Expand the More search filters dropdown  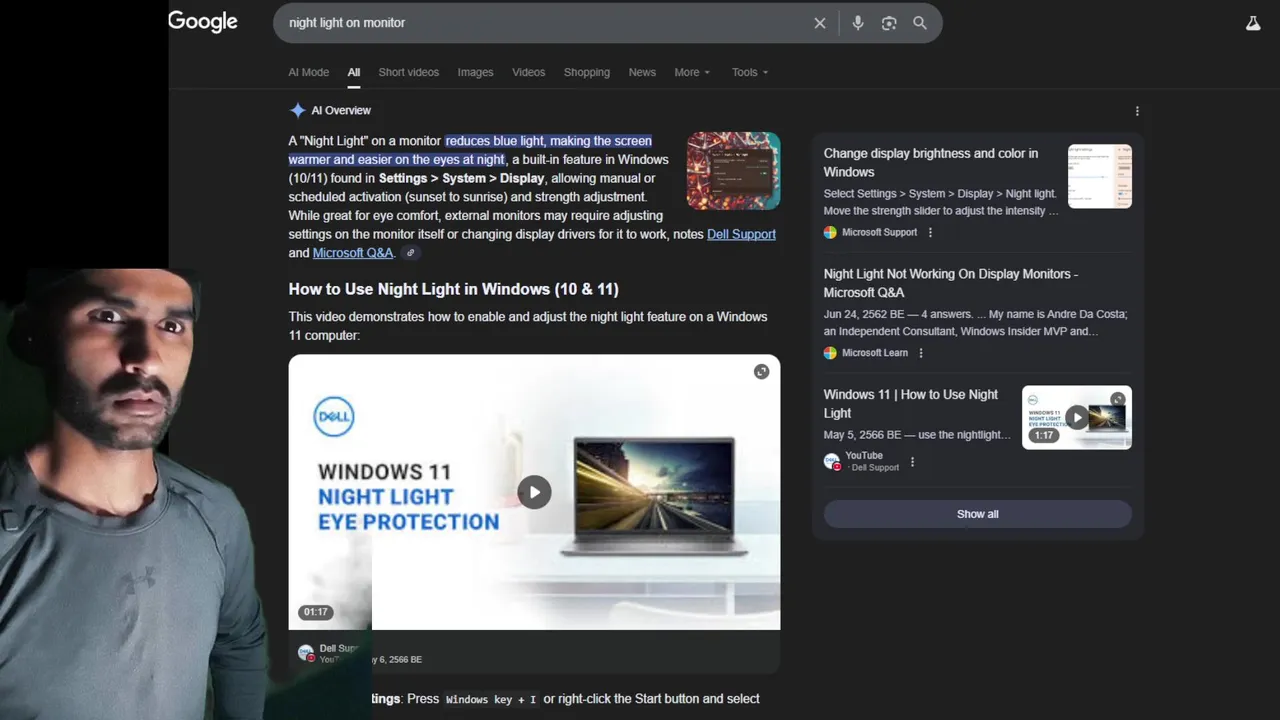click(x=692, y=72)
